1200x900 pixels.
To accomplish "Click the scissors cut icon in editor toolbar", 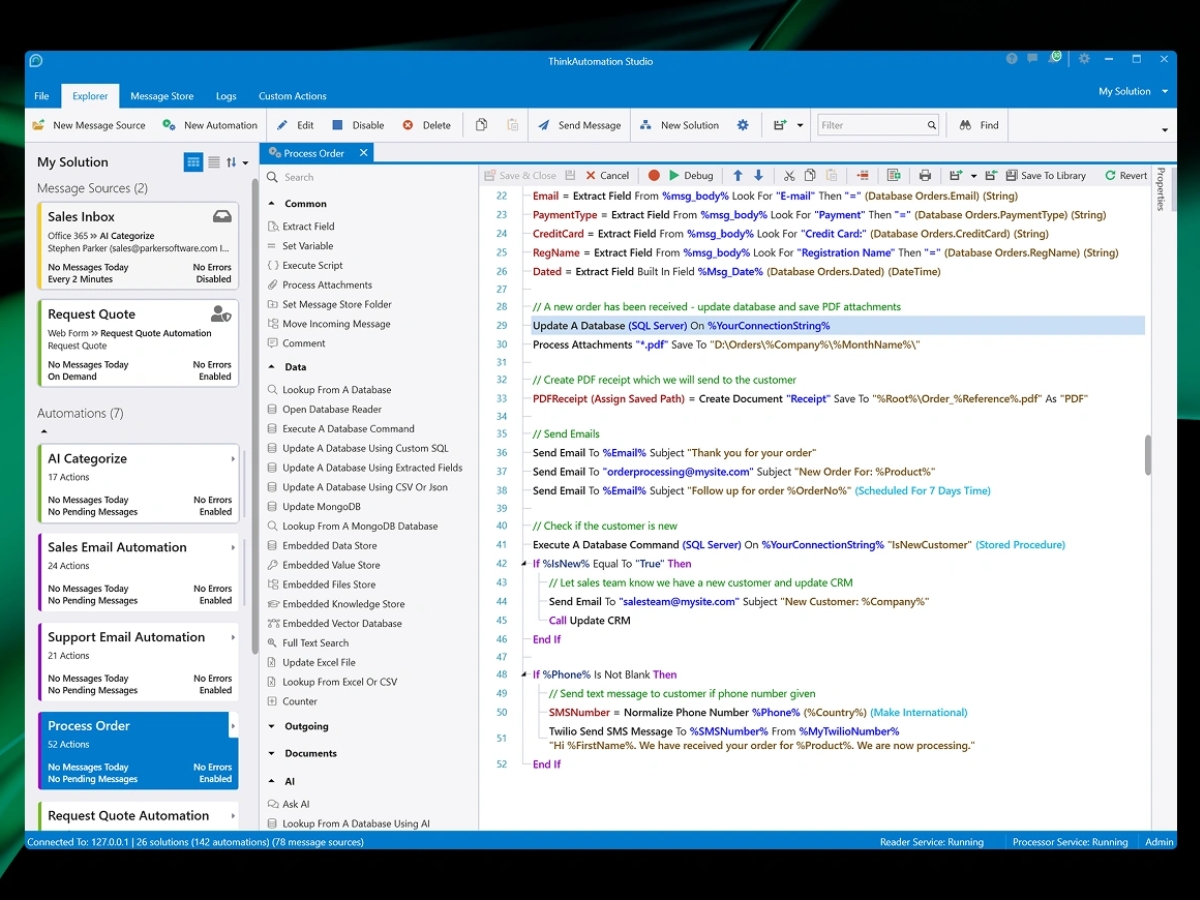I will click(789, 175).
